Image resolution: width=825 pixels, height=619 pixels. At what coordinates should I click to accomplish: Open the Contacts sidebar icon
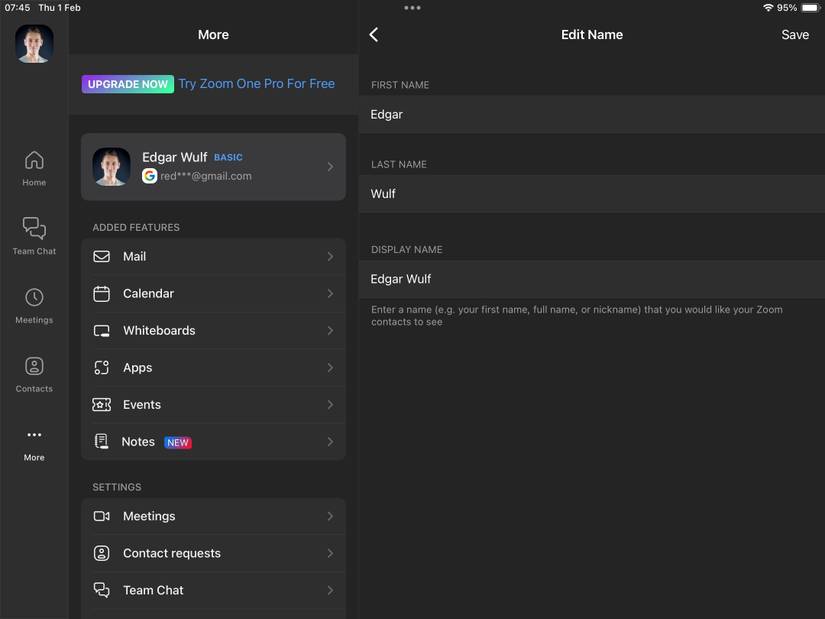[x=34, y=371]
